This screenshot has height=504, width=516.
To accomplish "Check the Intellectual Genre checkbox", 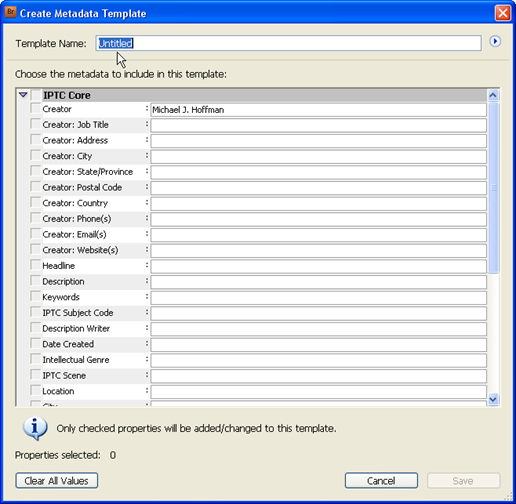I will click(x=35, y=359).
